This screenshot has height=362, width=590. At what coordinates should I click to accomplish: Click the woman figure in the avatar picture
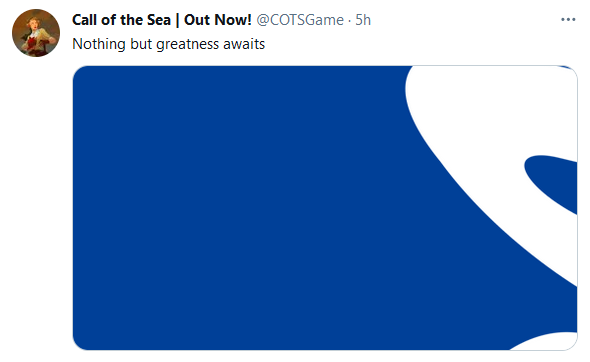(36, 35)
